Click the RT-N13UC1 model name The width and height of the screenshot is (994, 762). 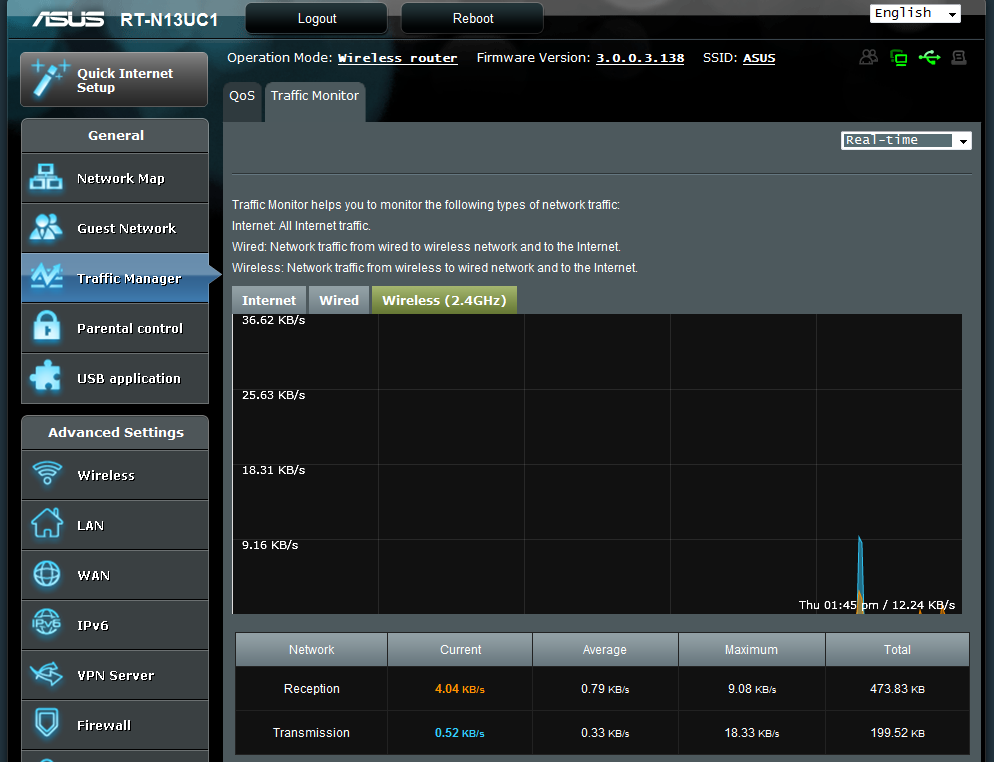[169, 20]
